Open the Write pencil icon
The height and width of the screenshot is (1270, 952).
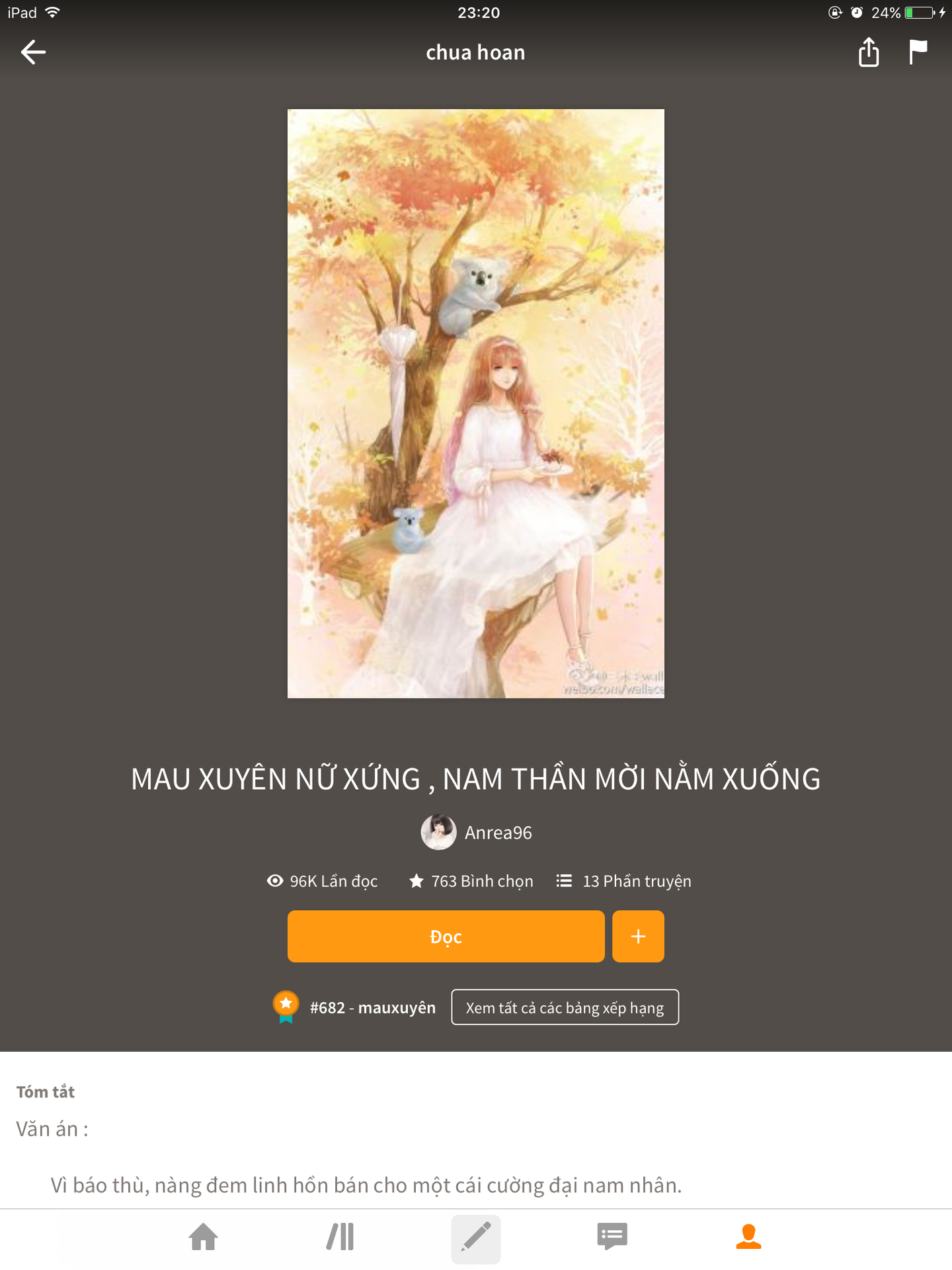coord(476,1238)
